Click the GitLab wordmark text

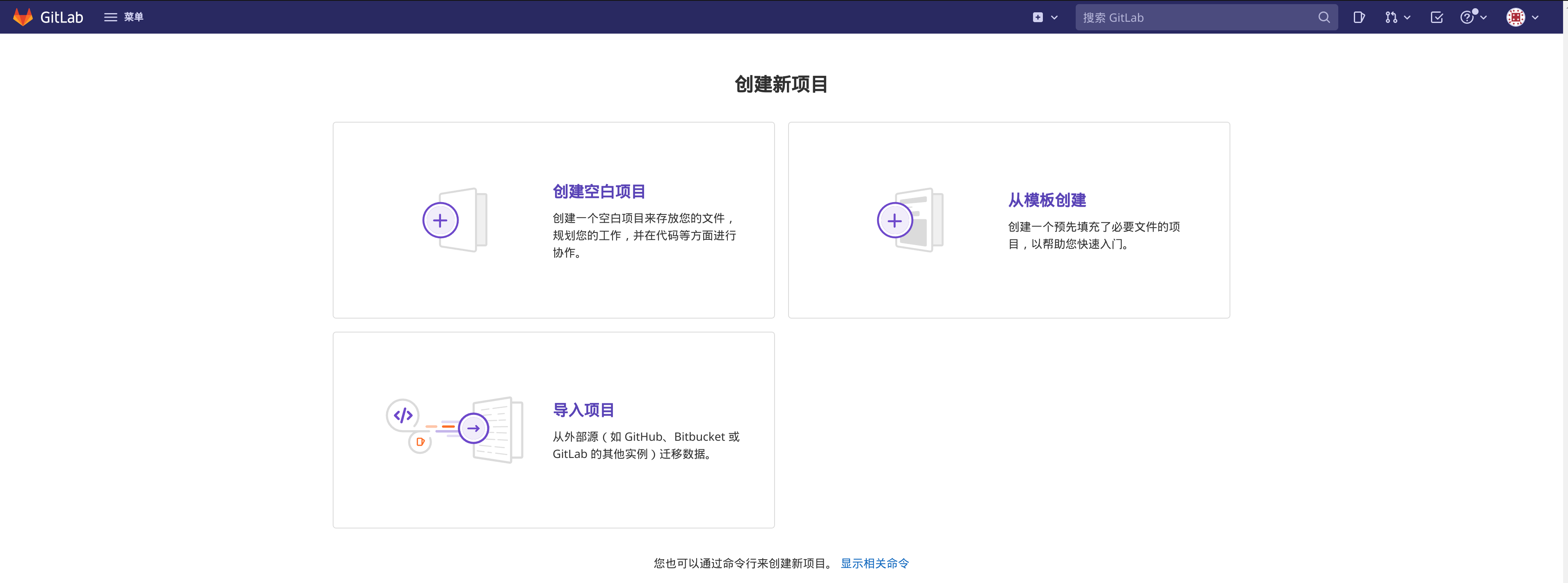pos(62,18)
